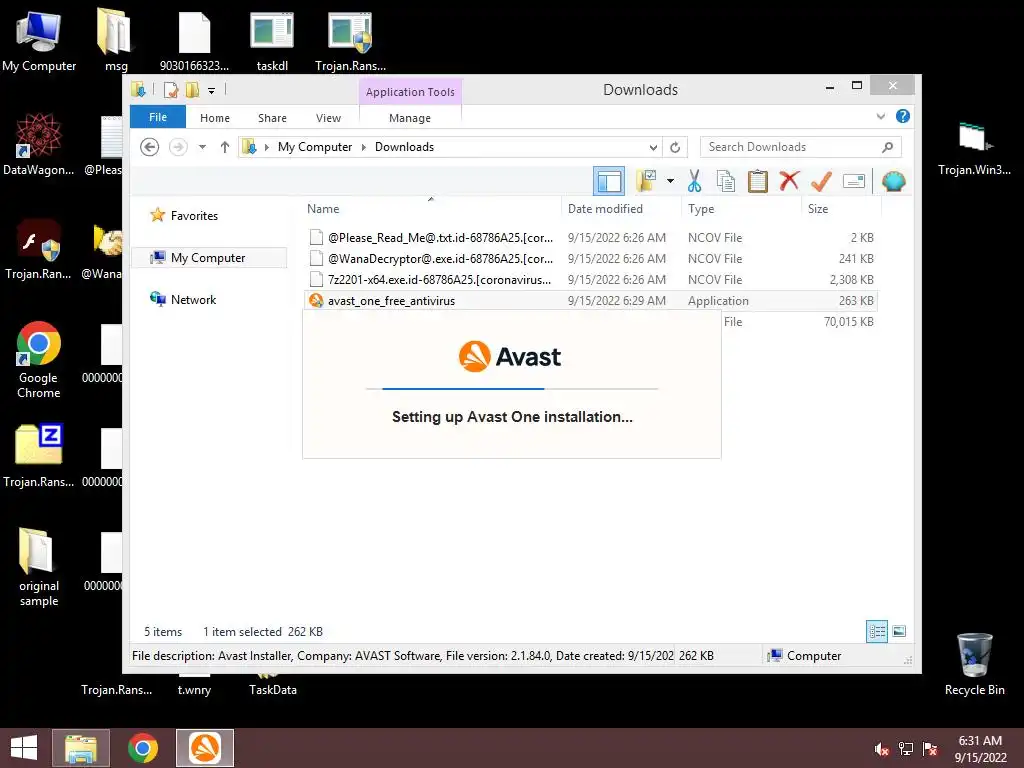Click the muted volume tray icon
Image resolution: width=1024 pixels, height=768 pixels.
tap(881, 749)
